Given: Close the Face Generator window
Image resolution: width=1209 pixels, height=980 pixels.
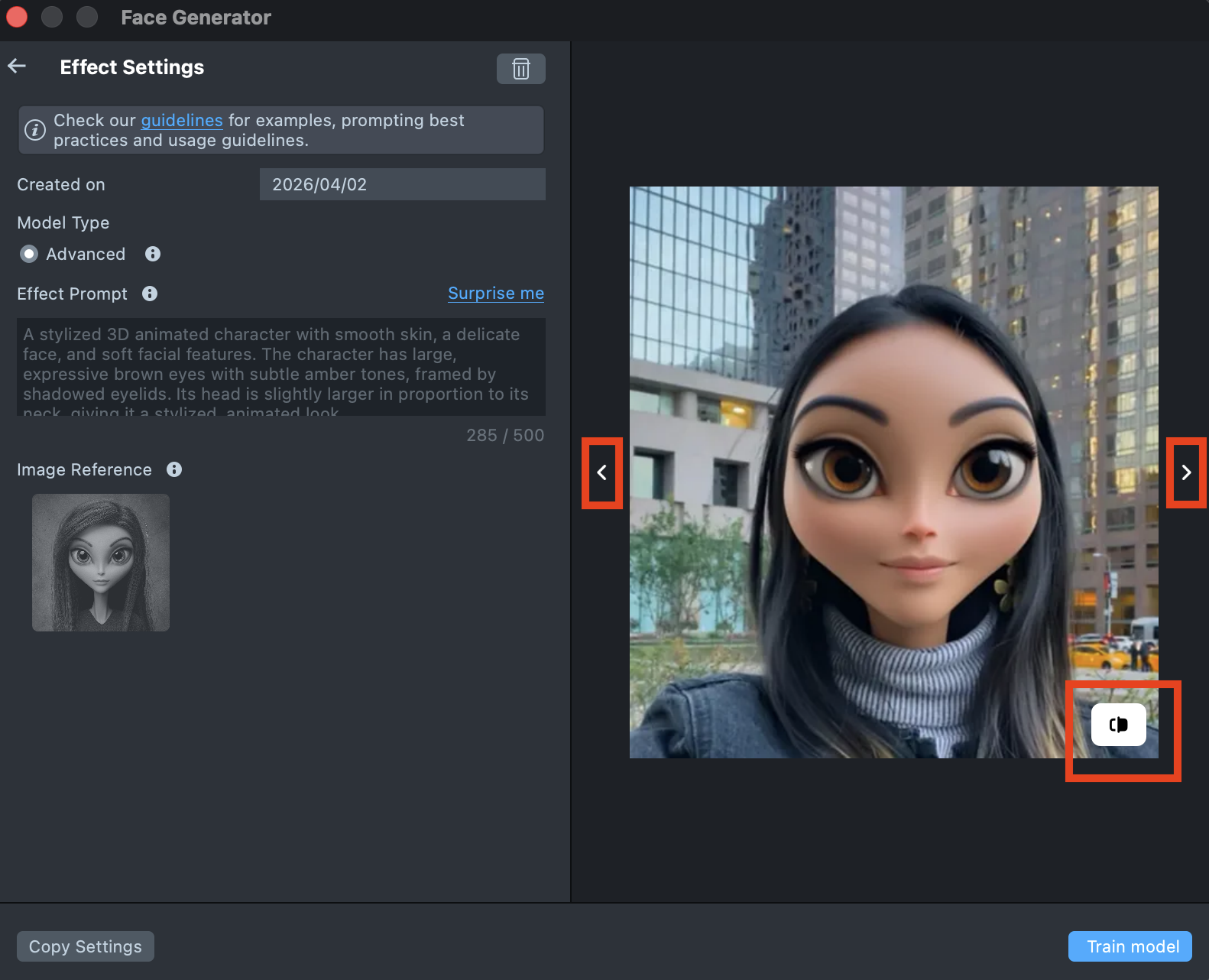Looking at the screenshot, I should click(x=17, y=17).
